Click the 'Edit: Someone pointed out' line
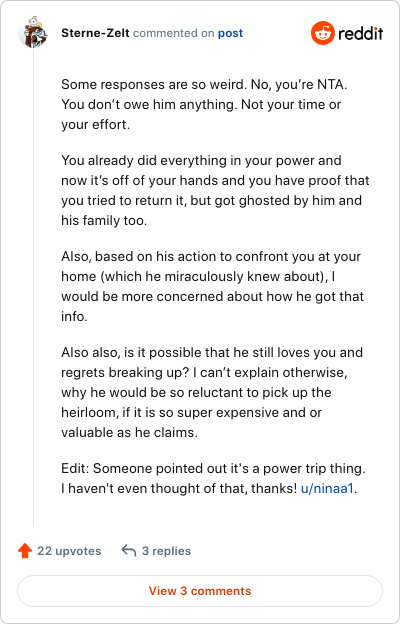 pyautogui.click(x=213, y=468)
